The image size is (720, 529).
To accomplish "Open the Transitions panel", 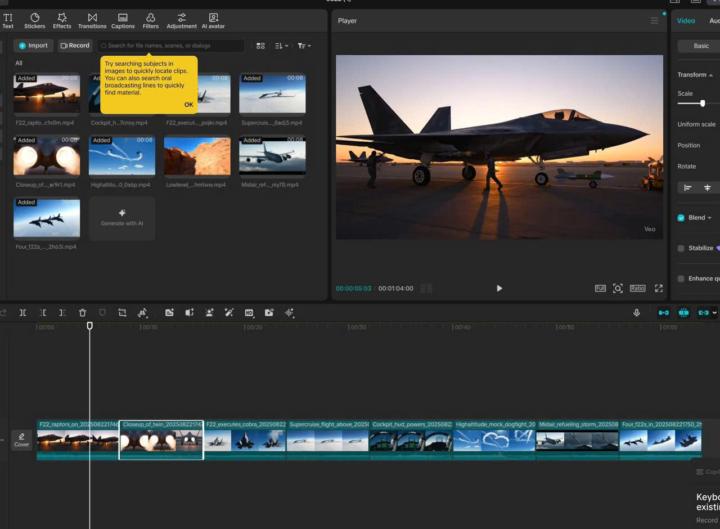I will coord(92,20).
